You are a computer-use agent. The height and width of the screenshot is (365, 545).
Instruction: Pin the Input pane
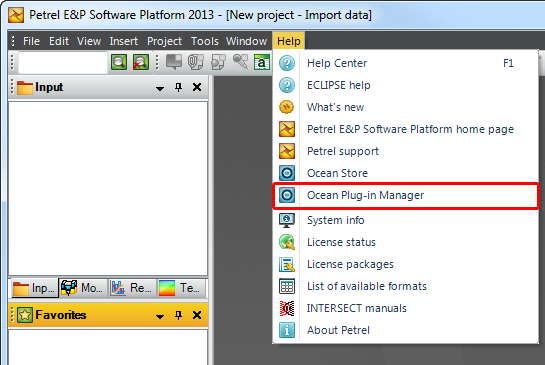pyautogui.click(x=178, y=87)
